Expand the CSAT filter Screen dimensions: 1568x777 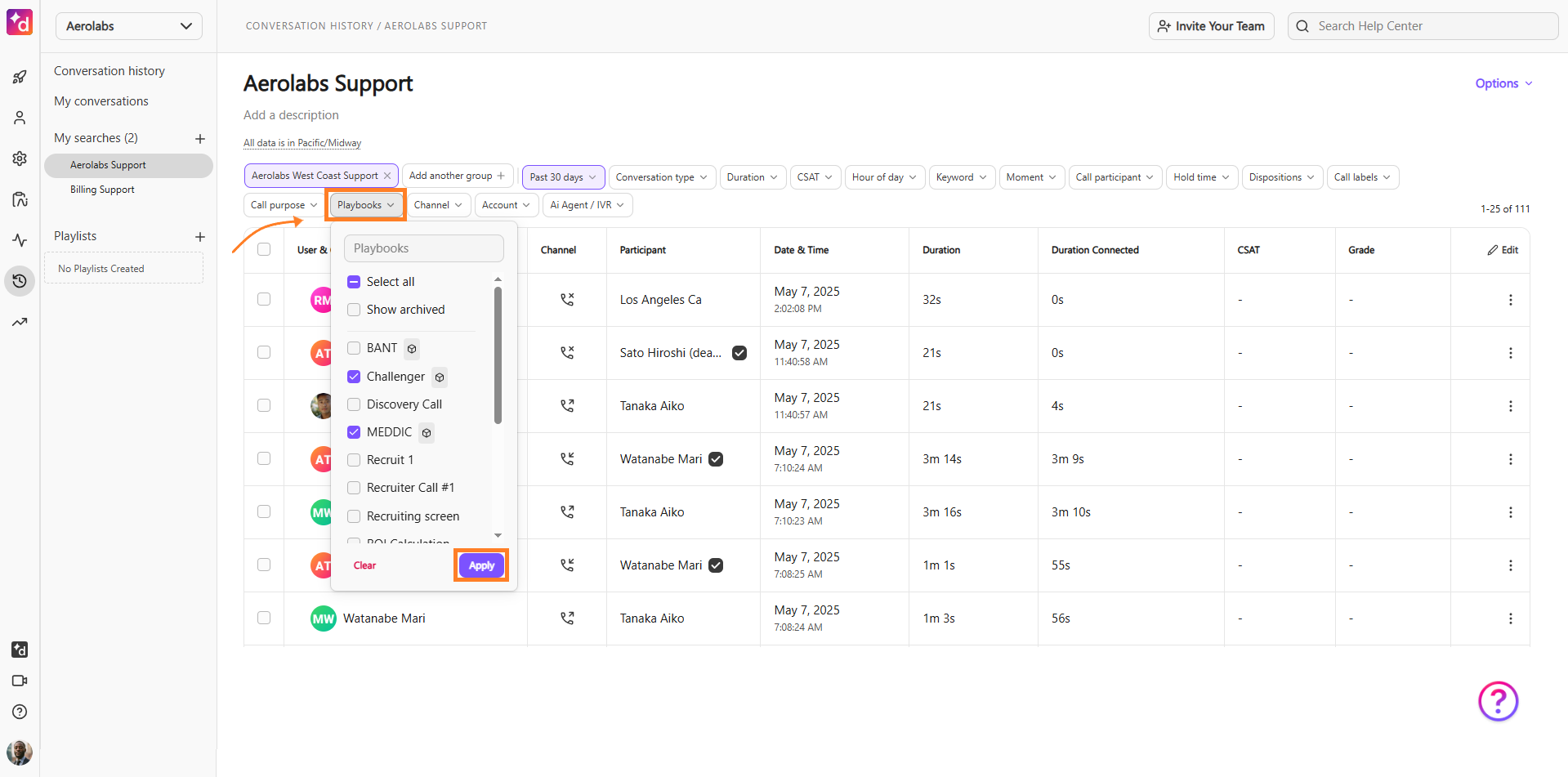point(815,177)
